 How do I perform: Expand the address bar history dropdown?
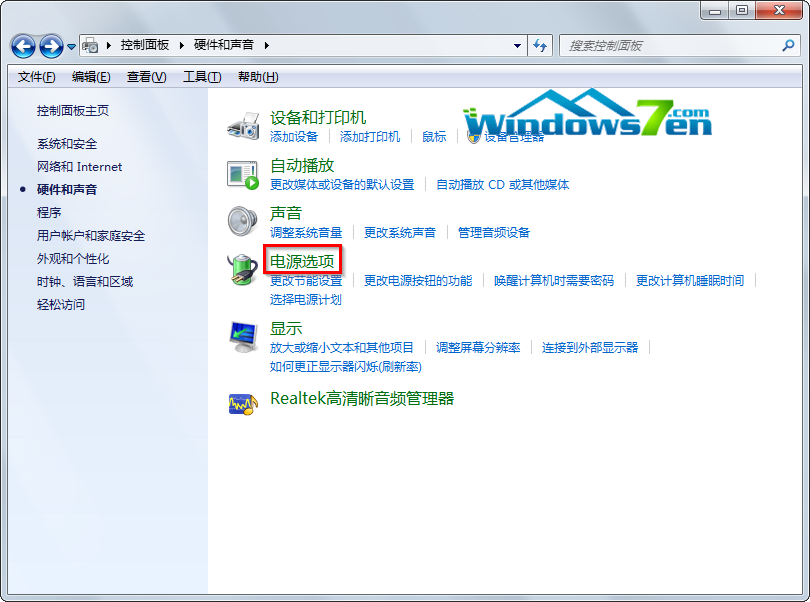(x=517, y=45)
